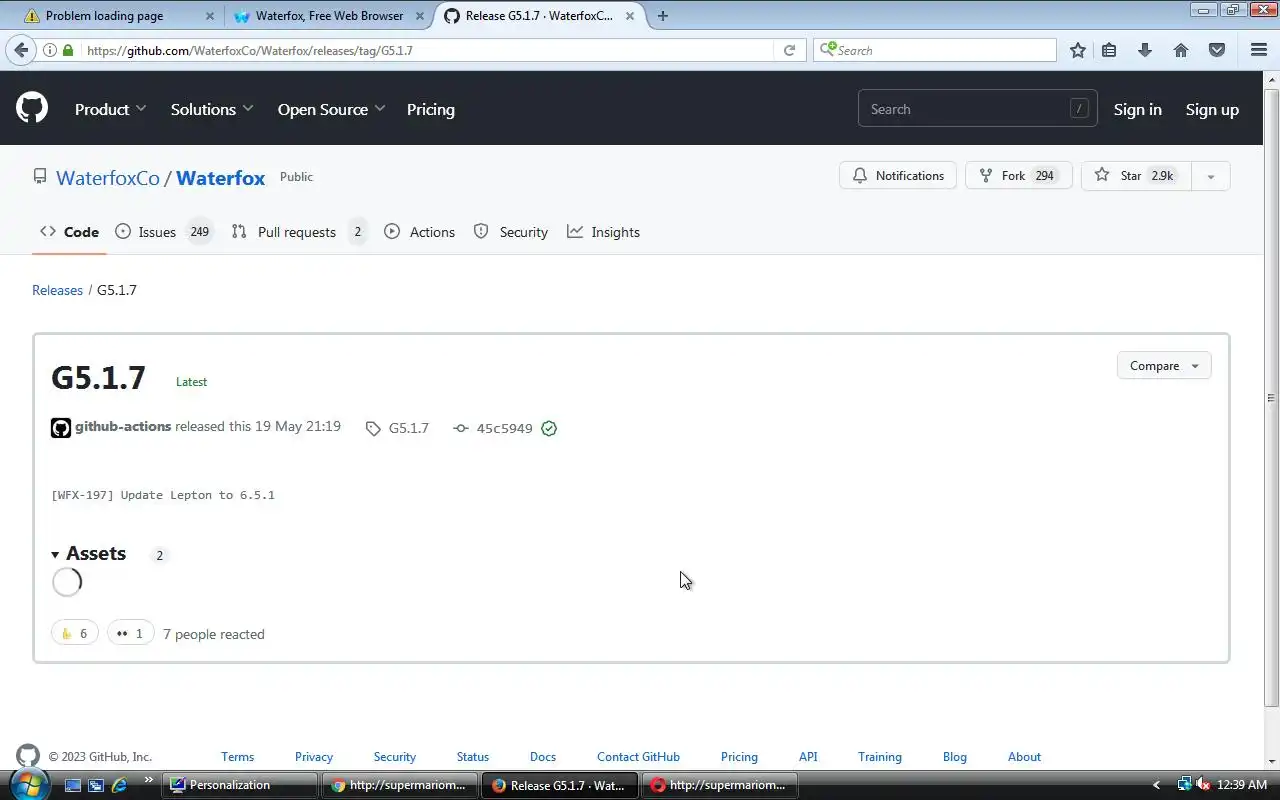This screenshot has height=800, width=1280.
Task: Click the Show Desktop quick launch icon
Action: [x=73, y=785]
